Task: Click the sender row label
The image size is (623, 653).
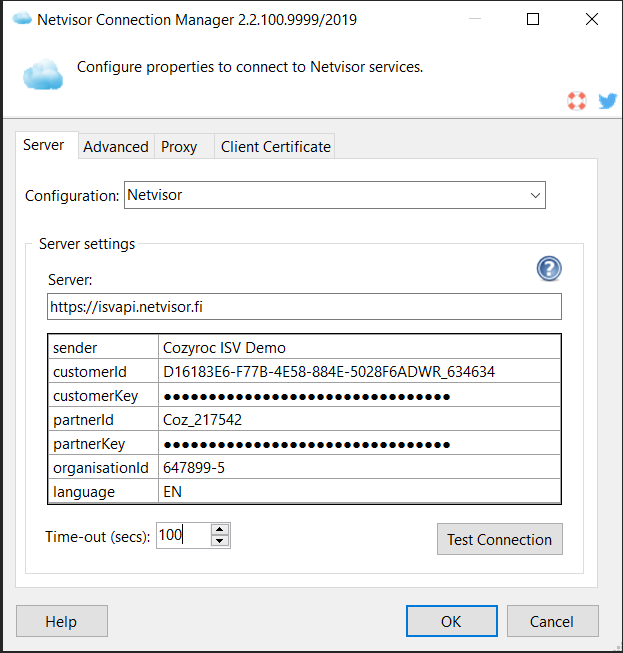Action: point(103,347)
